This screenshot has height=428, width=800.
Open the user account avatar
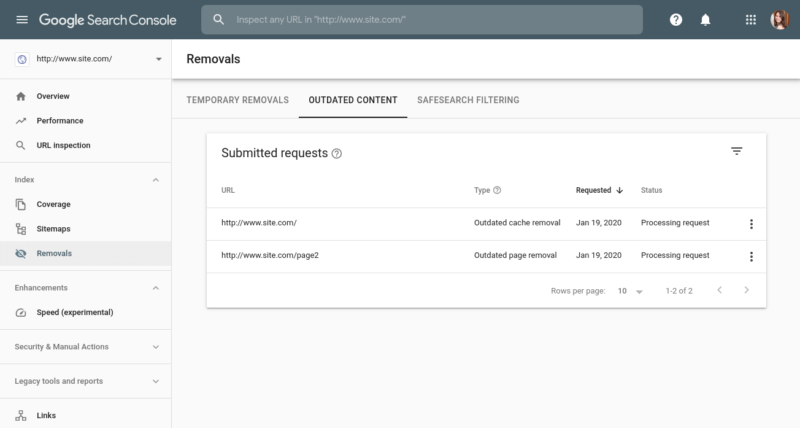tap(780, 20)
